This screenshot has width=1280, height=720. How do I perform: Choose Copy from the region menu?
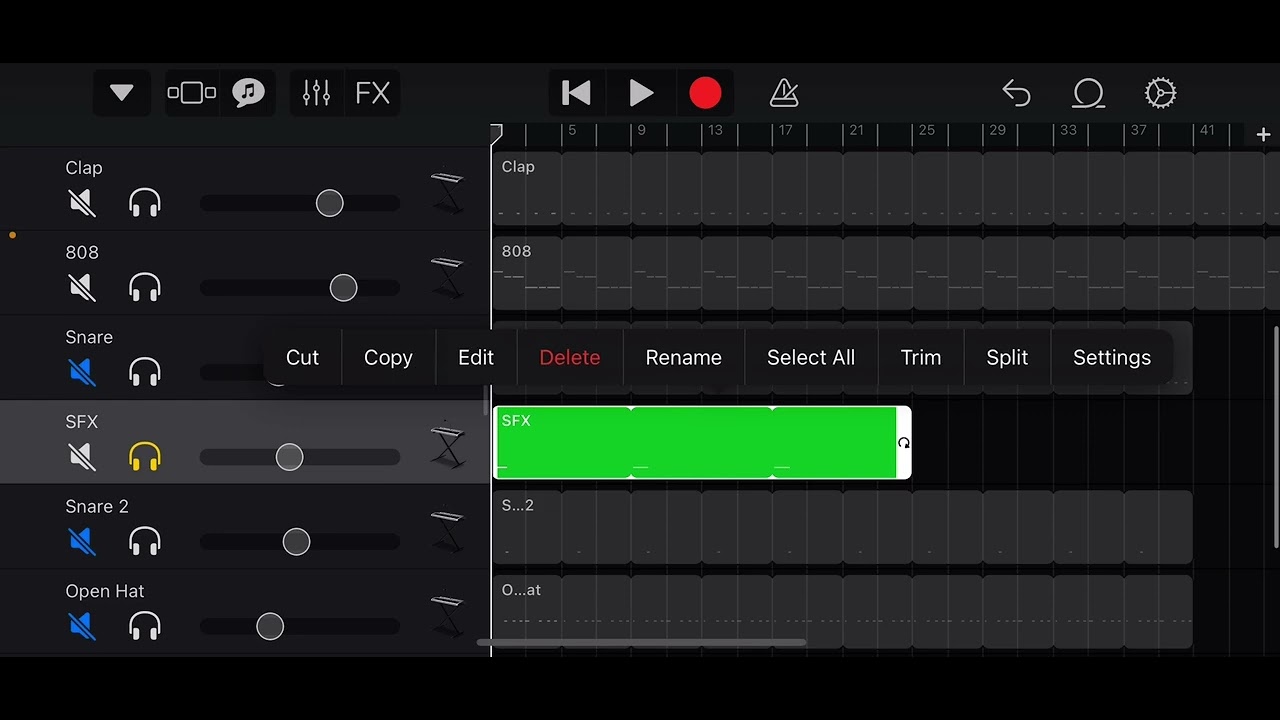tap(388, 357)
